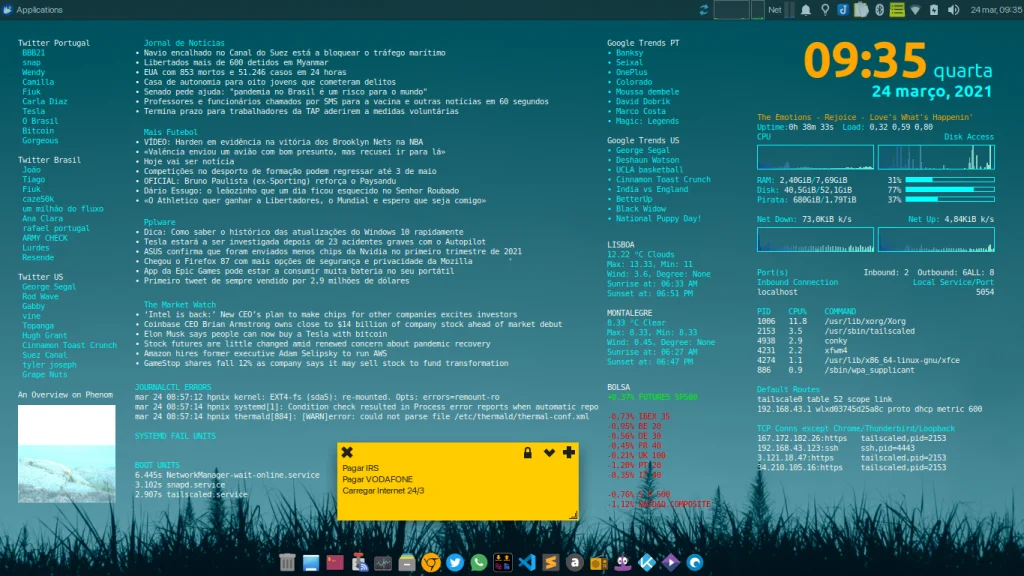Click 'Jornal de Notícias' feed heading
Image resolution: width=1024 pixels, height=576 pixels.
(x=184, y=43)
